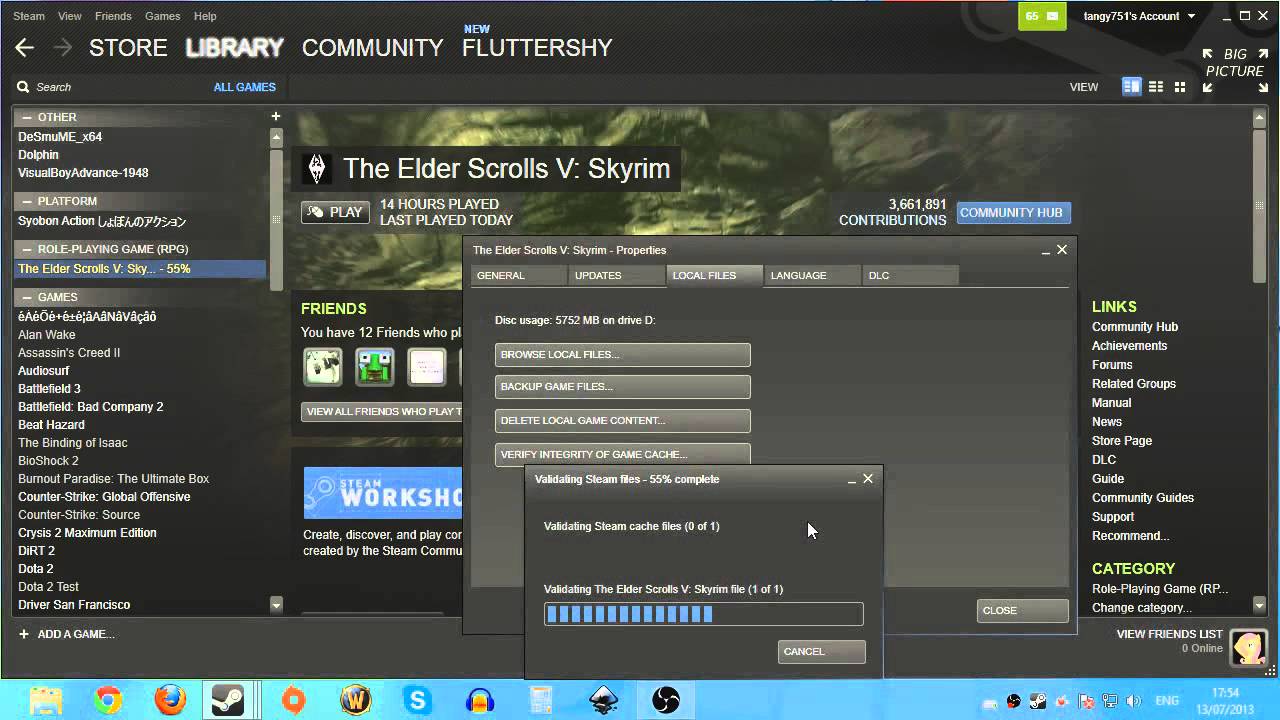Open the ALL GAMES filter dropdown
Viewport: 1280px width, 720px height.
pos(245,87)
